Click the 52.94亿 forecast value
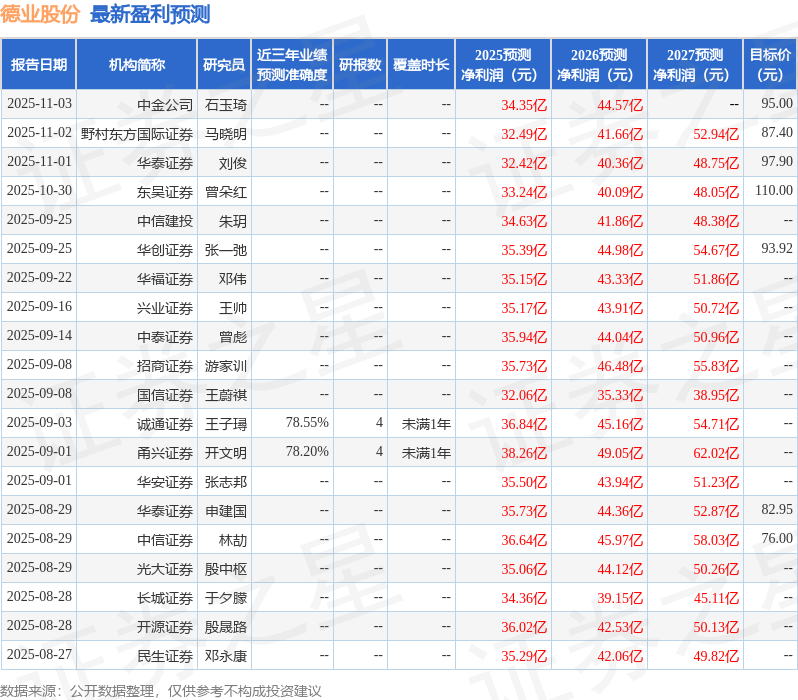 click(x=716, y=134)
